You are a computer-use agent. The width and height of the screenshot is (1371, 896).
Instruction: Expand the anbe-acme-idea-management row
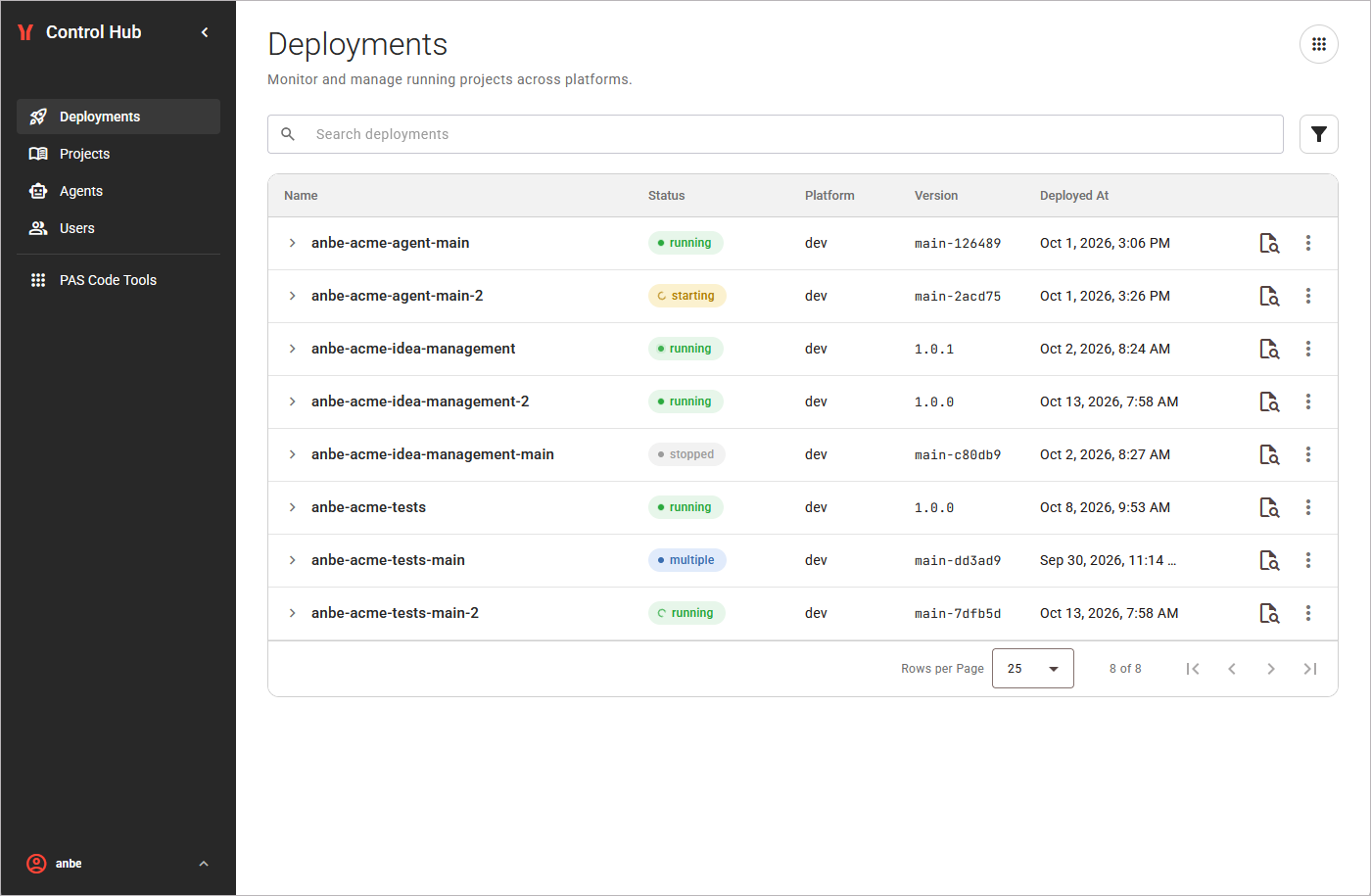(292, 349)
